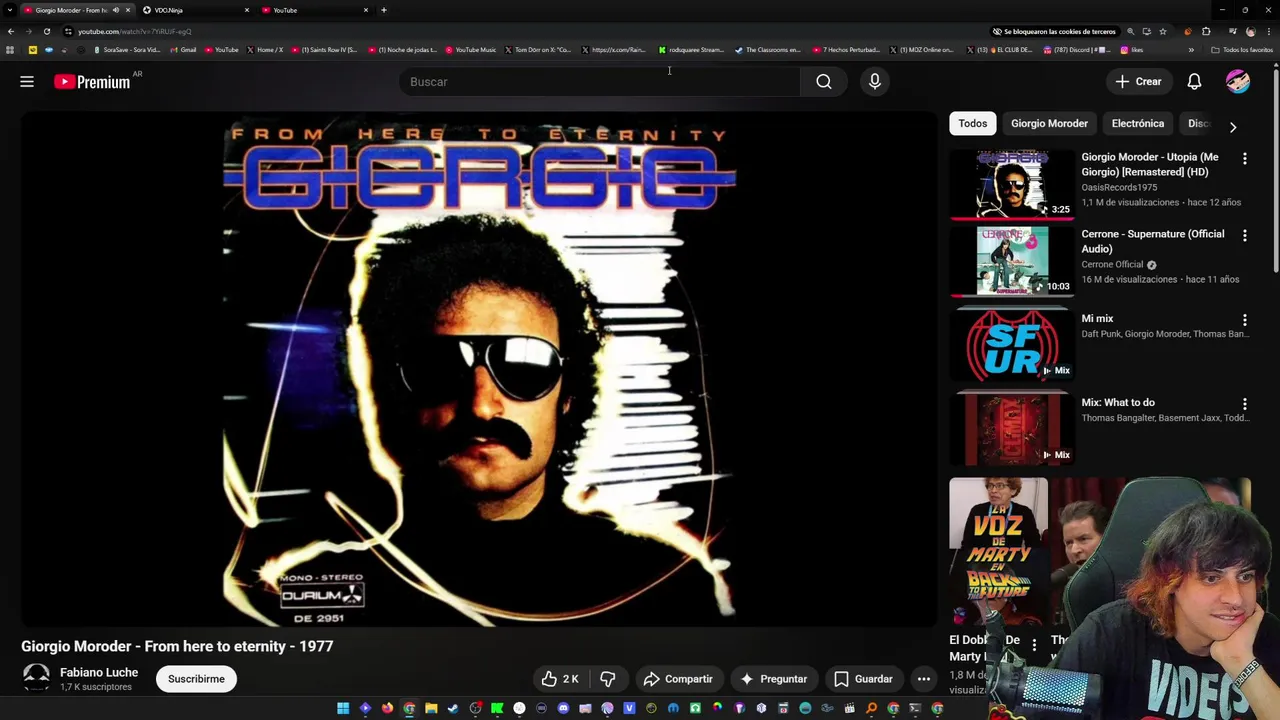Dislike the video with thumbs down

(608, 679)
